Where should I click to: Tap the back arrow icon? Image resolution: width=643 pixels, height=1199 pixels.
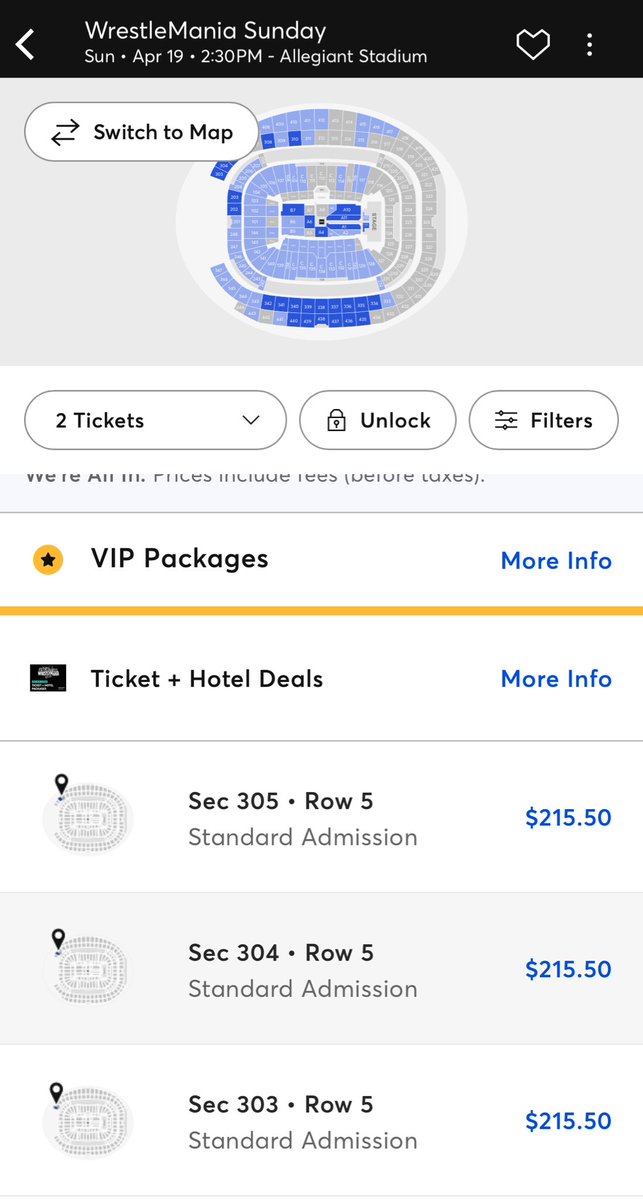[25, 44]
